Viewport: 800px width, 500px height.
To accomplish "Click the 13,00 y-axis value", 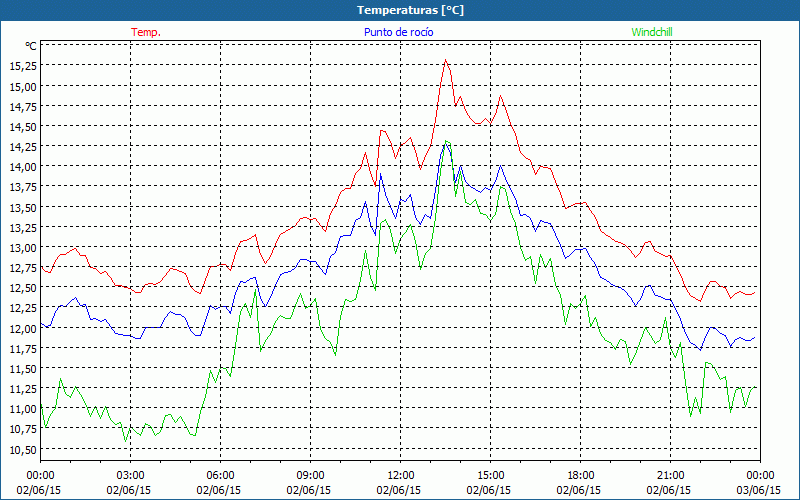I will 23,247.
